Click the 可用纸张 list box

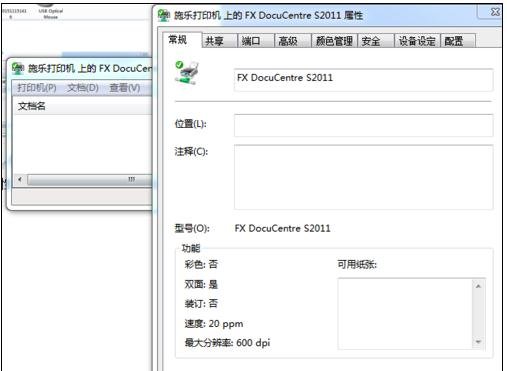[x=411, y=314]
